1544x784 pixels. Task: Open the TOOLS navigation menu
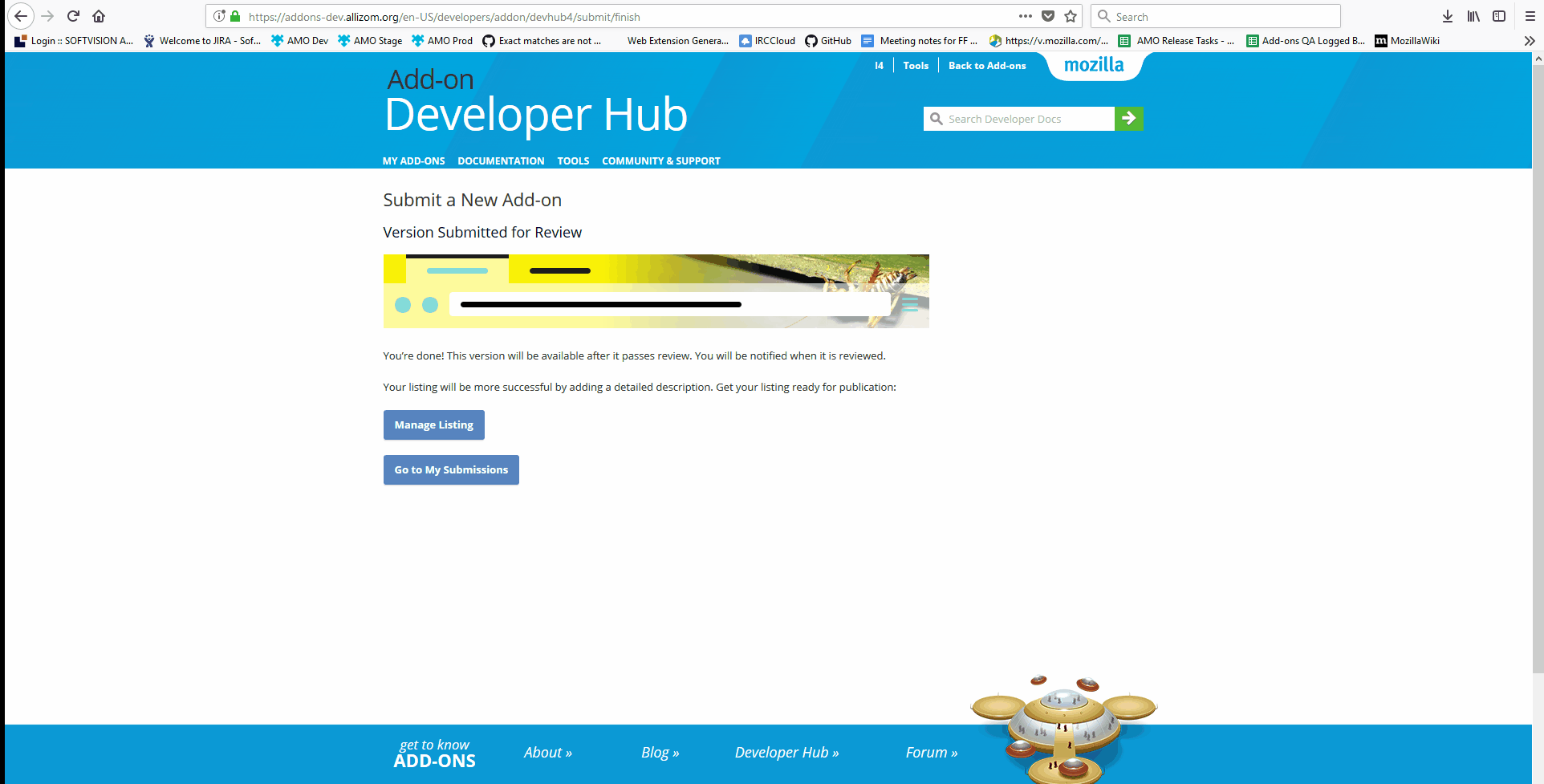click(x=573, y=160)
